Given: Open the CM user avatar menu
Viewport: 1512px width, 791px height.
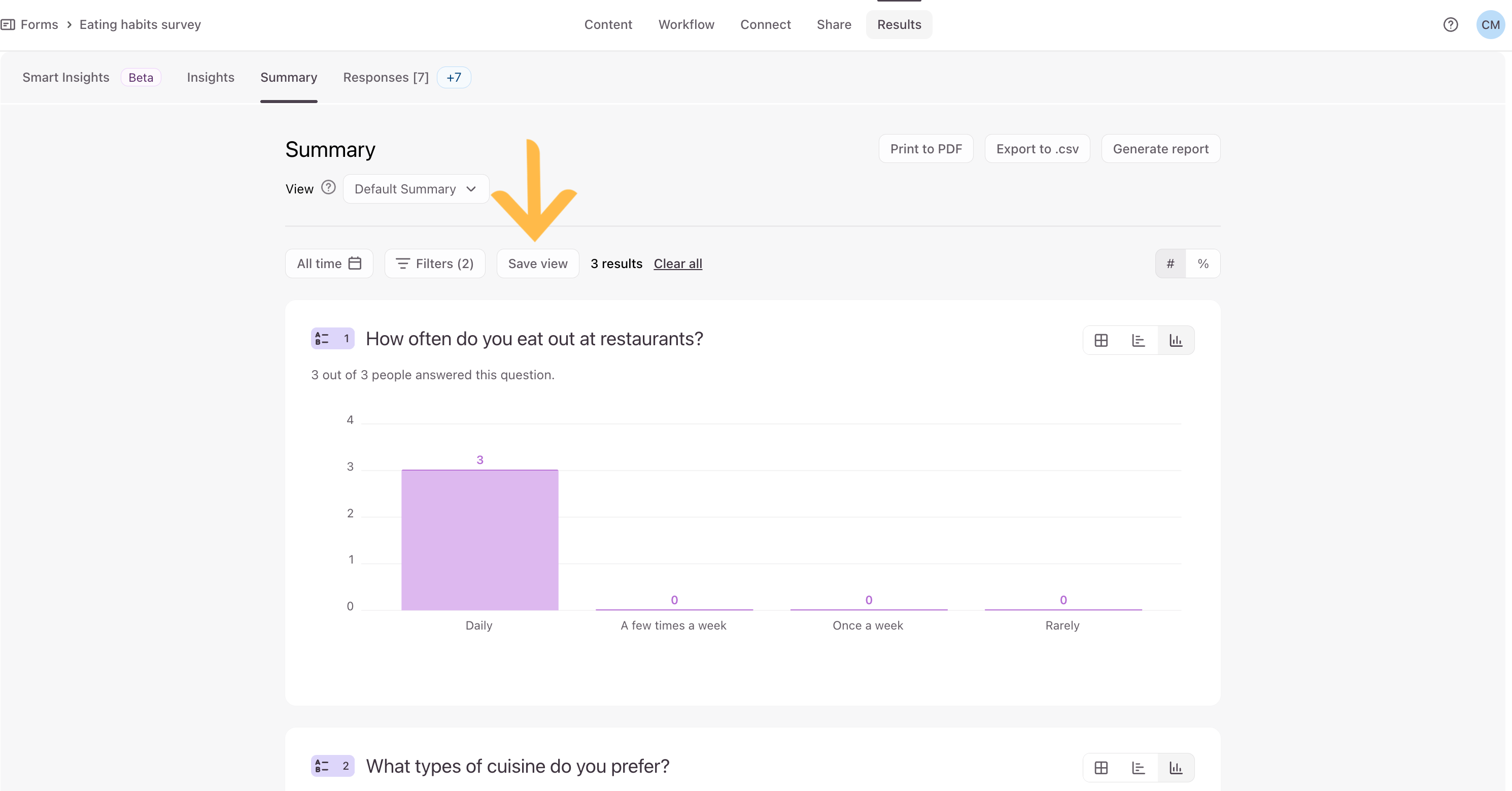Looking at the screenshot, I should [x=1490, y=25].
